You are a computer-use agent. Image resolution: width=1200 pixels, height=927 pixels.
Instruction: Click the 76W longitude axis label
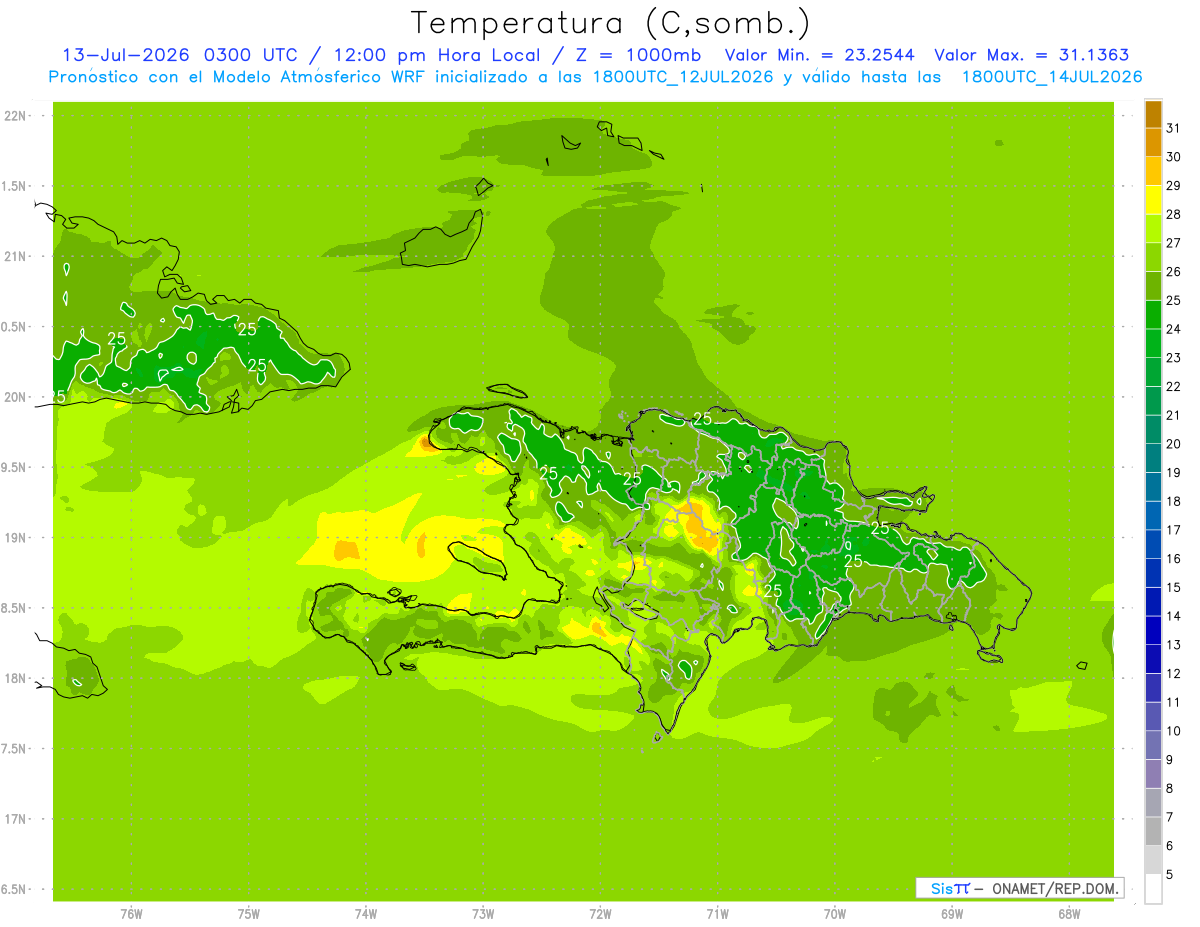[x=131, y=914]
